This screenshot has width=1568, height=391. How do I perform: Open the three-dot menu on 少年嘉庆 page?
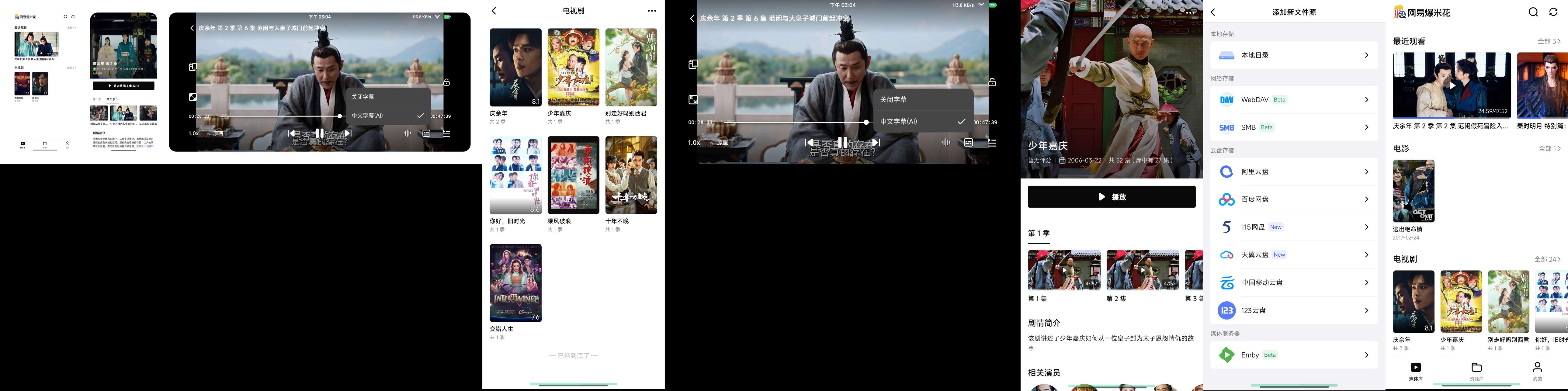1191,12
